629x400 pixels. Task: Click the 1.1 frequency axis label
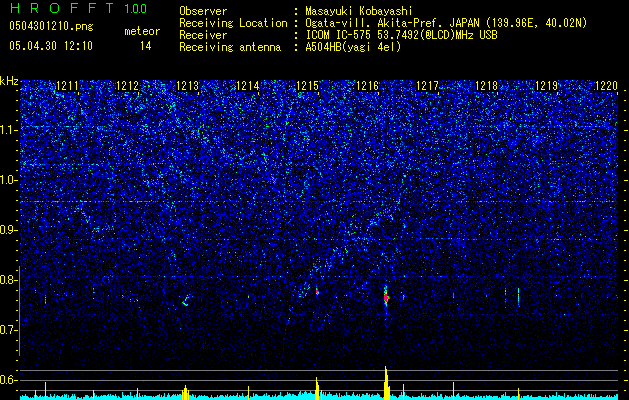tap(9, 130)
